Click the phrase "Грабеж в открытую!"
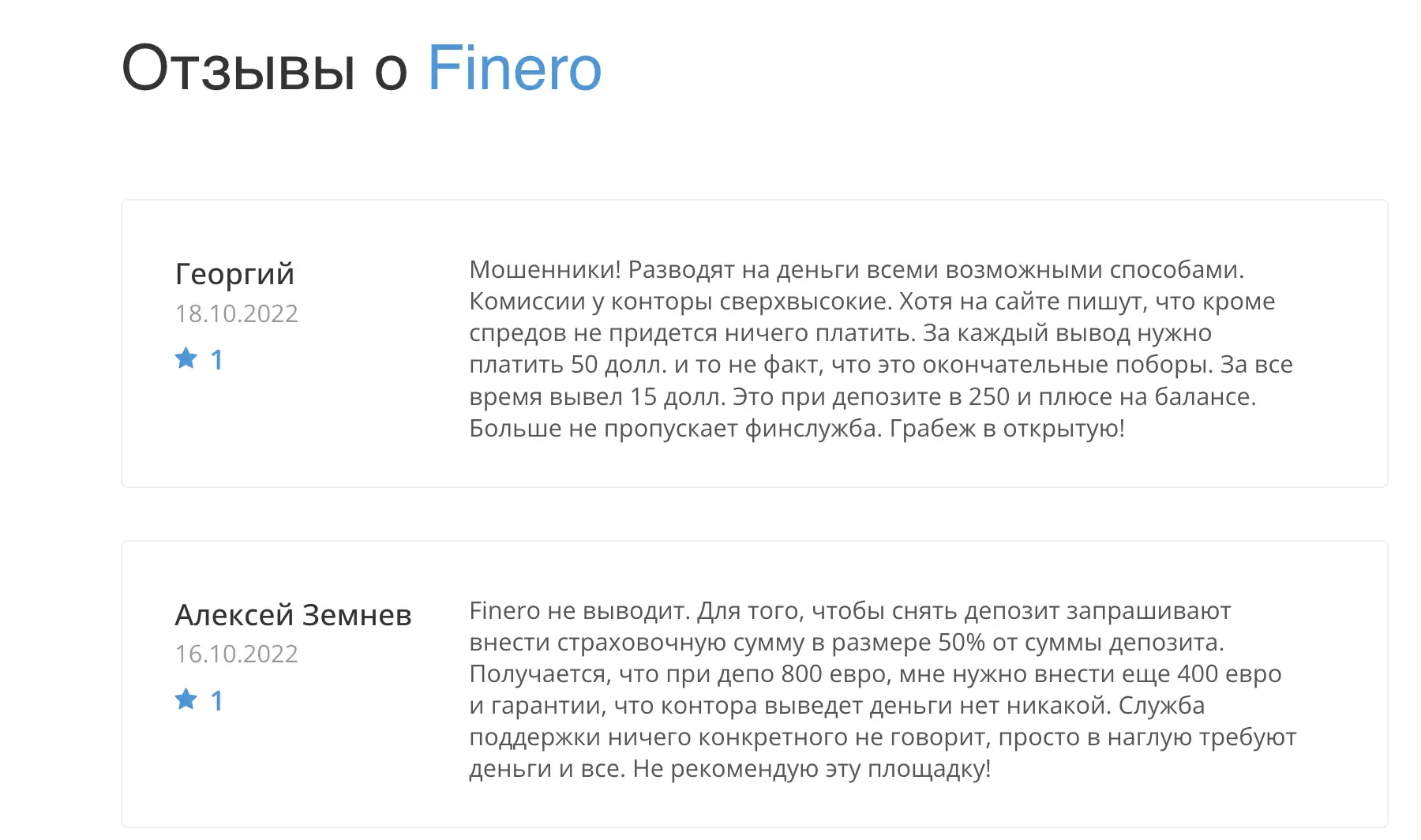The height and width of the screenshot is (840, 1421). (x=1007, y=429)
